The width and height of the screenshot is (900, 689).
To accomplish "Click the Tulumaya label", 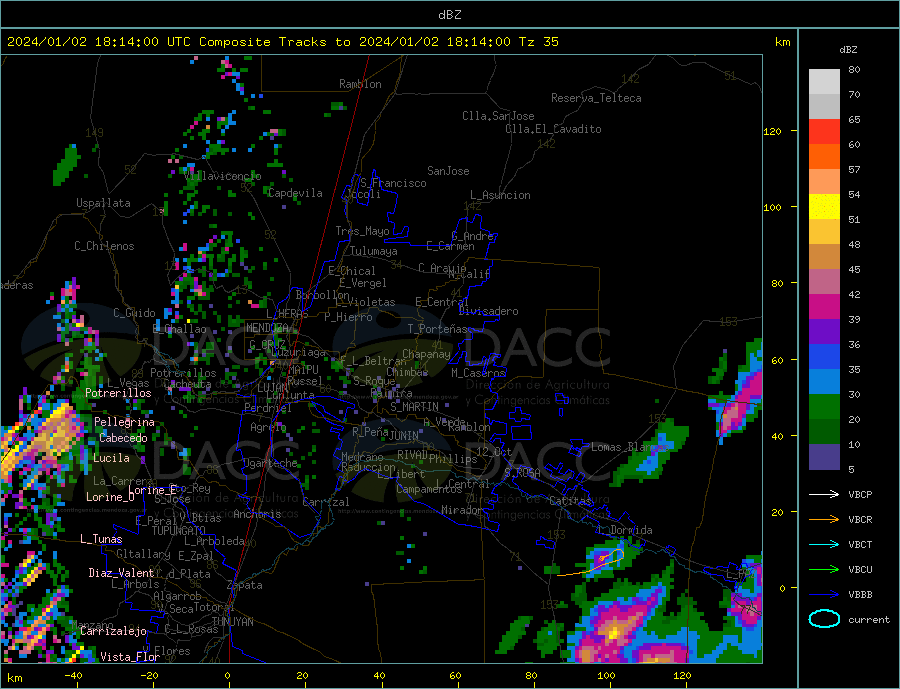I will tap(374, 251).
